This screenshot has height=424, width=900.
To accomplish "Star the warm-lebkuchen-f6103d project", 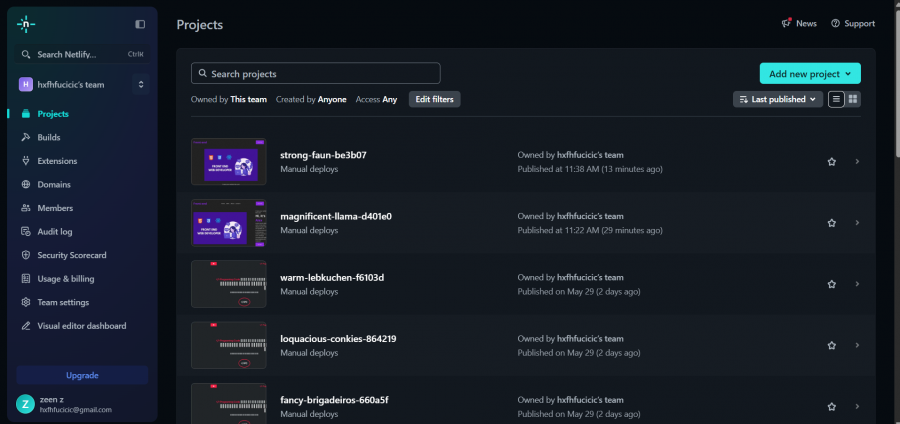I will (832, 284).
